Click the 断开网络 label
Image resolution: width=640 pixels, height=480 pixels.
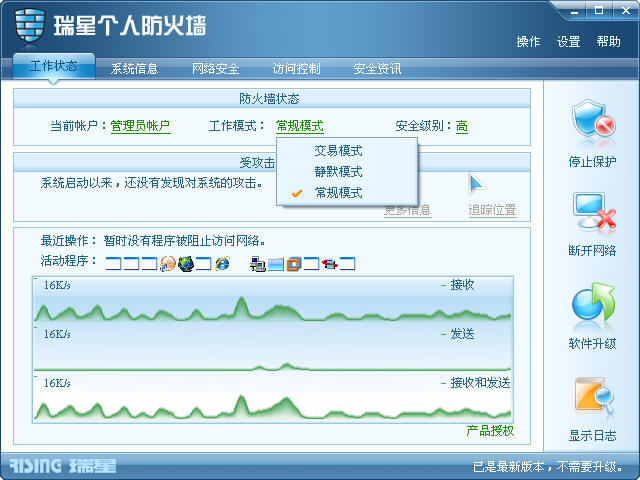593,251
